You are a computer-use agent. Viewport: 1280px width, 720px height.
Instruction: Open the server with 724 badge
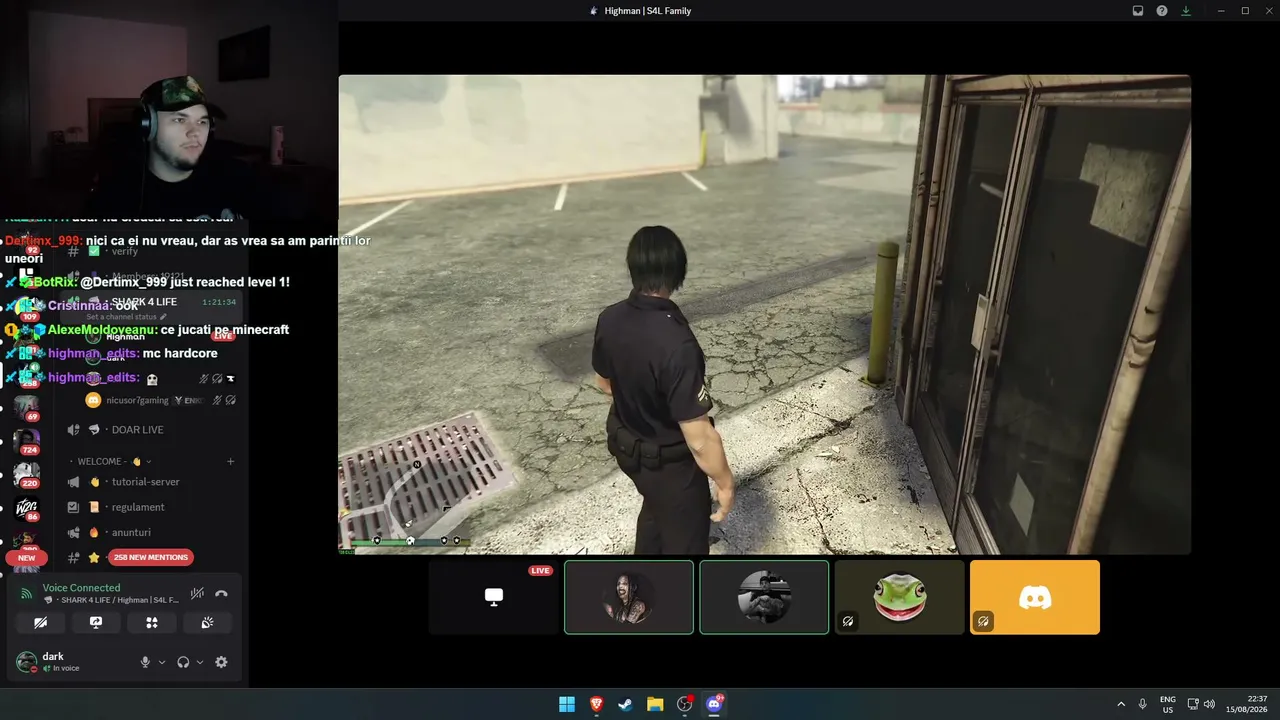(x=26, y=441)
